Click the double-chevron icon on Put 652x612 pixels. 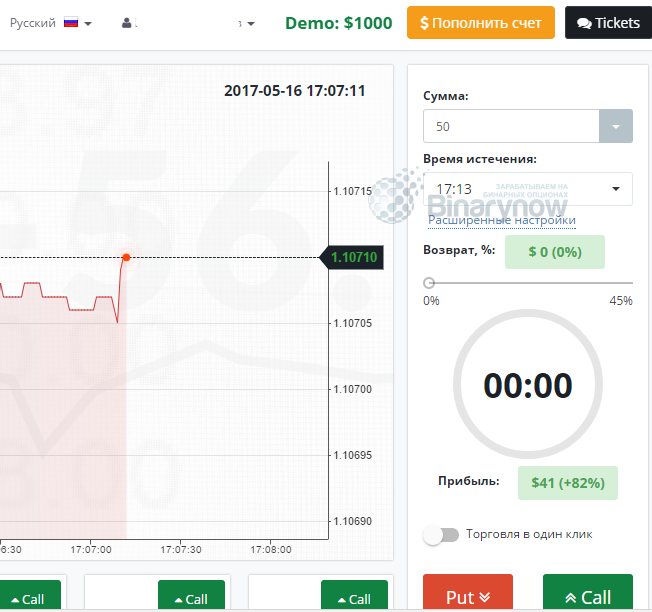coord(484,597)
